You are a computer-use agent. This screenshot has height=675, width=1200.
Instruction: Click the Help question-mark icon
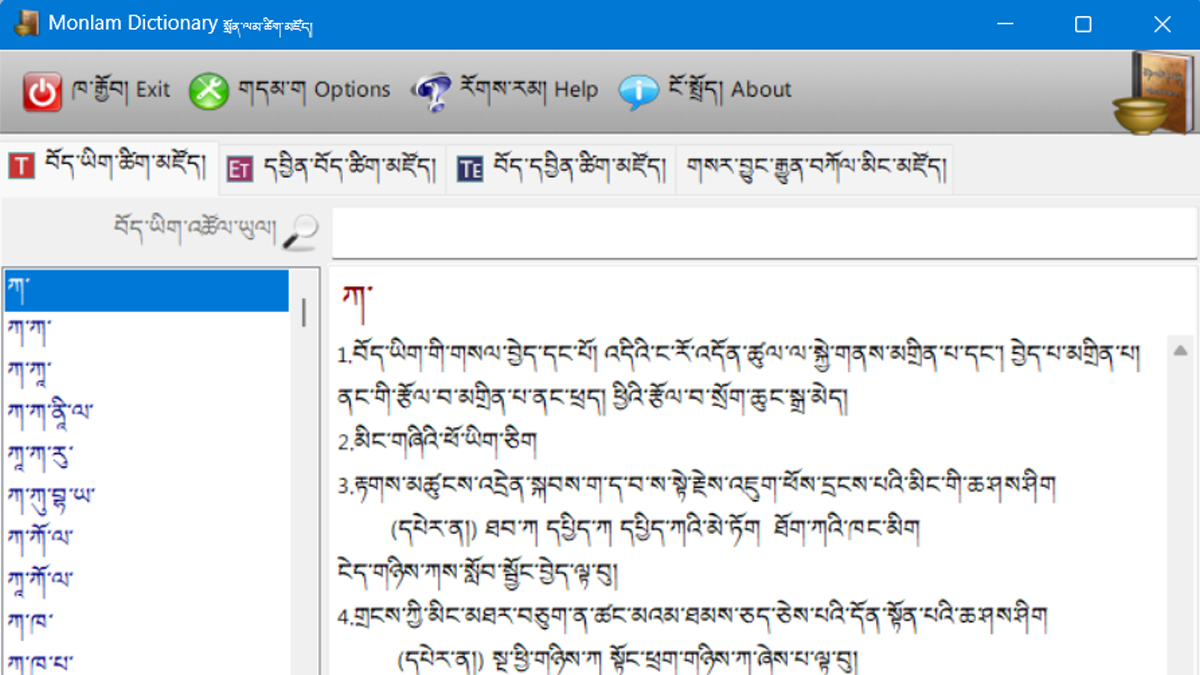point(432,89)
